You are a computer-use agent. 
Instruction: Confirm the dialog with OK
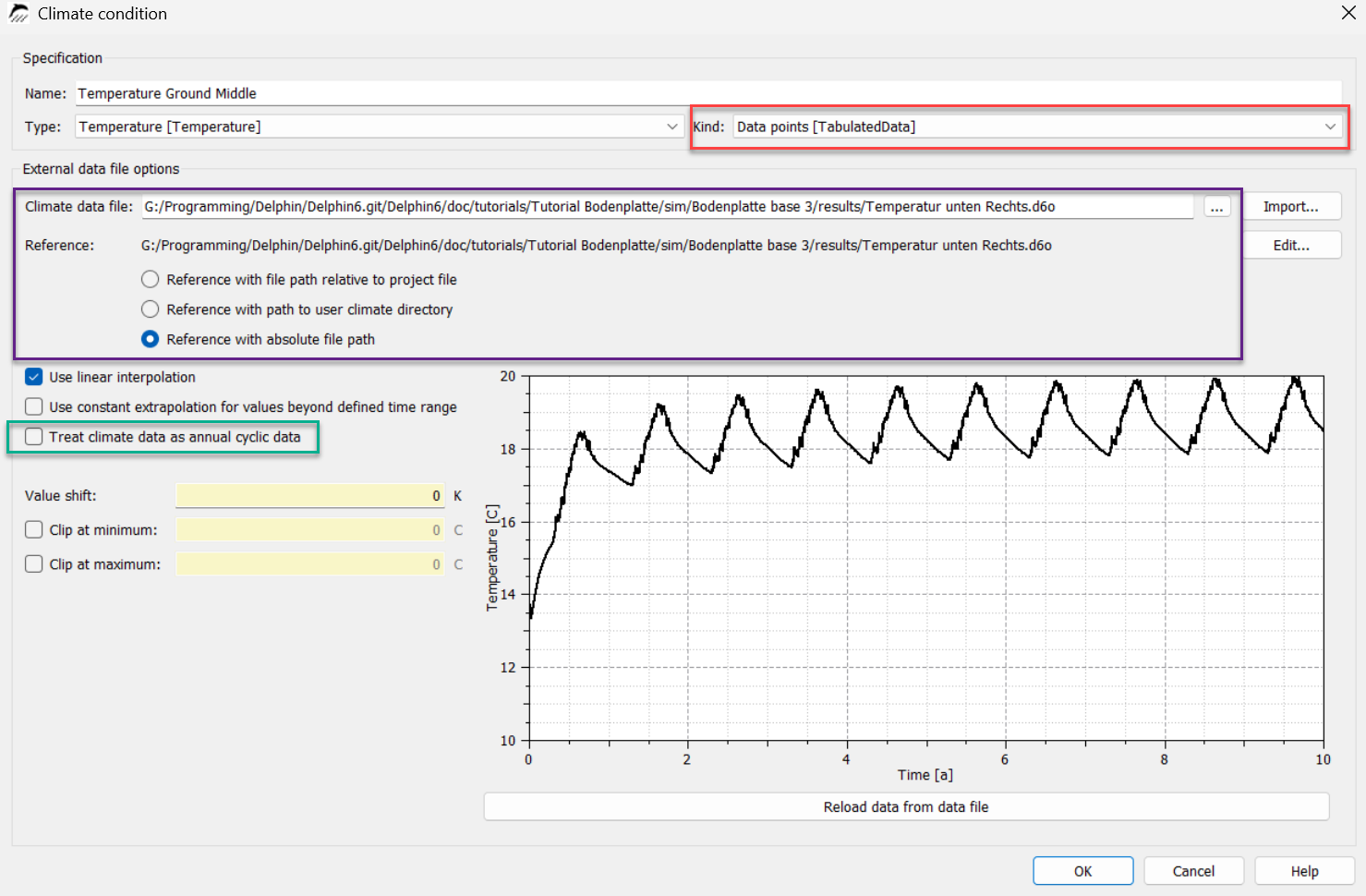pos(1083,871)
